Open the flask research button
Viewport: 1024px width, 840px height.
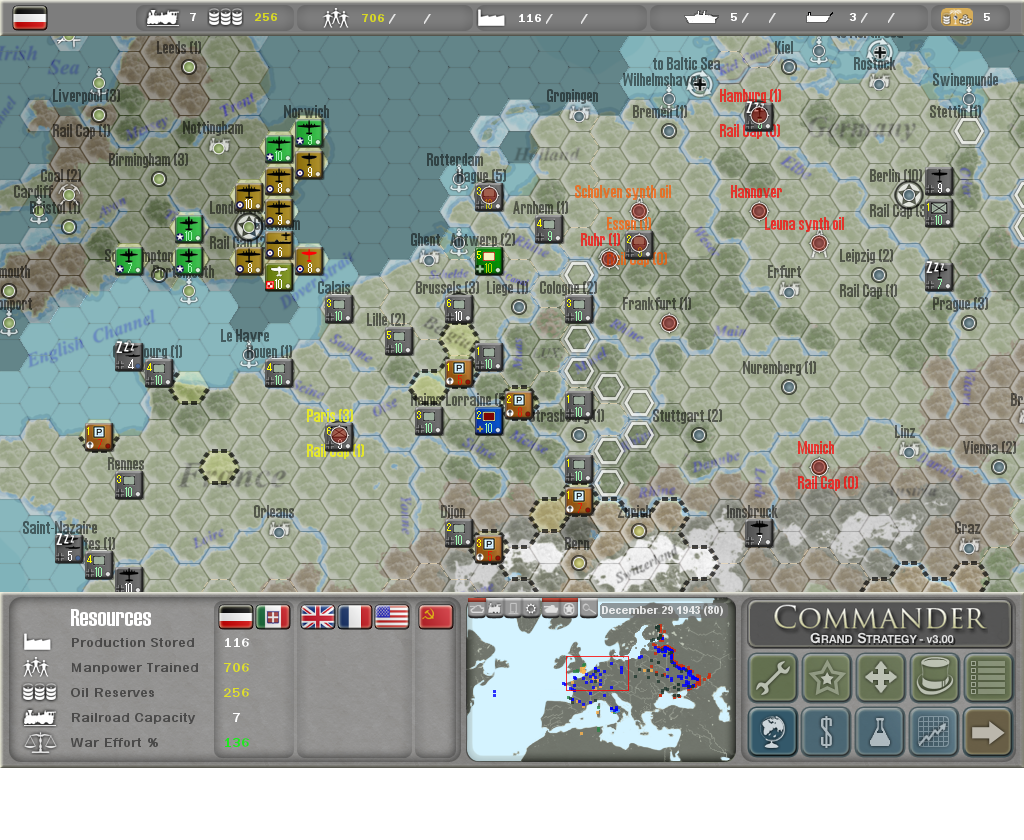point(880,732)
